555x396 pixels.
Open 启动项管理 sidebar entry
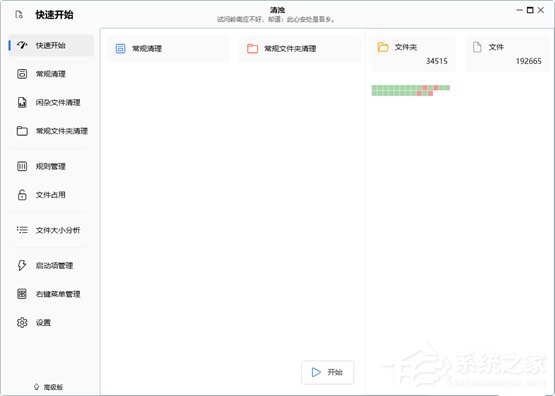tap(54, 265)
